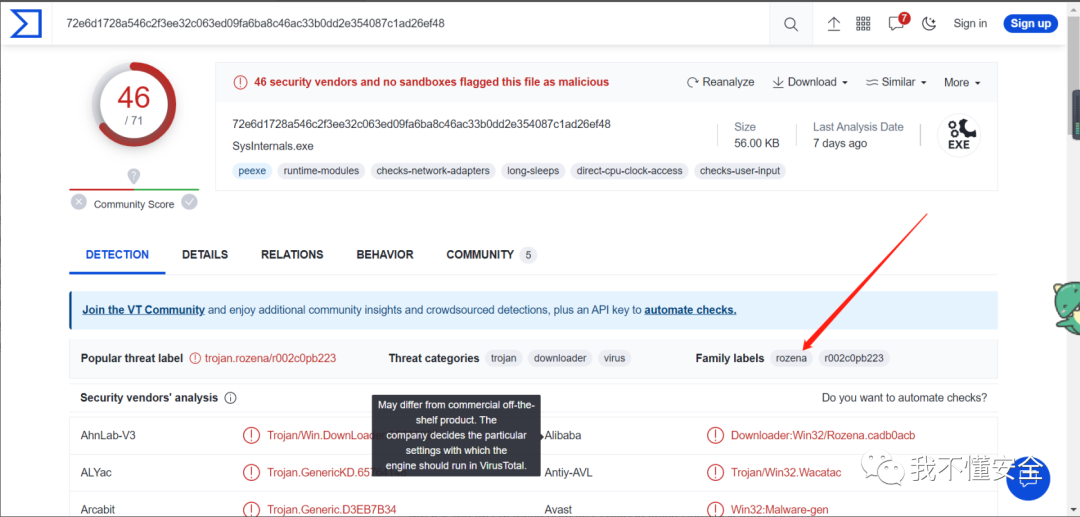The height and width of the screenshot is (517, 1080).
Task: Click the popular threat label alert icon
Action: pos(195,358)
